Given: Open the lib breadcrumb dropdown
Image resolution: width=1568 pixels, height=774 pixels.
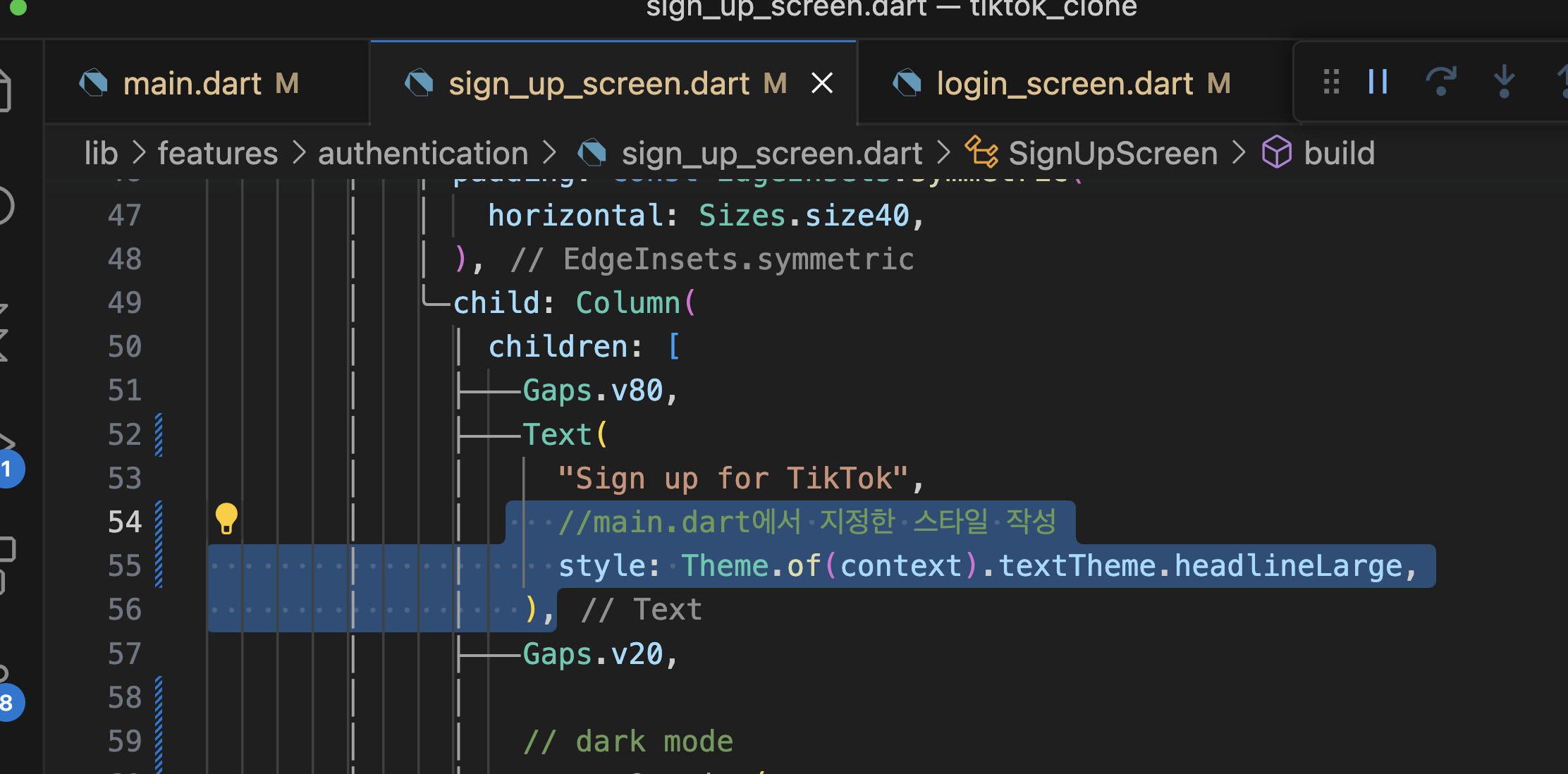Looking at the screenshot, I should [101, 153].
